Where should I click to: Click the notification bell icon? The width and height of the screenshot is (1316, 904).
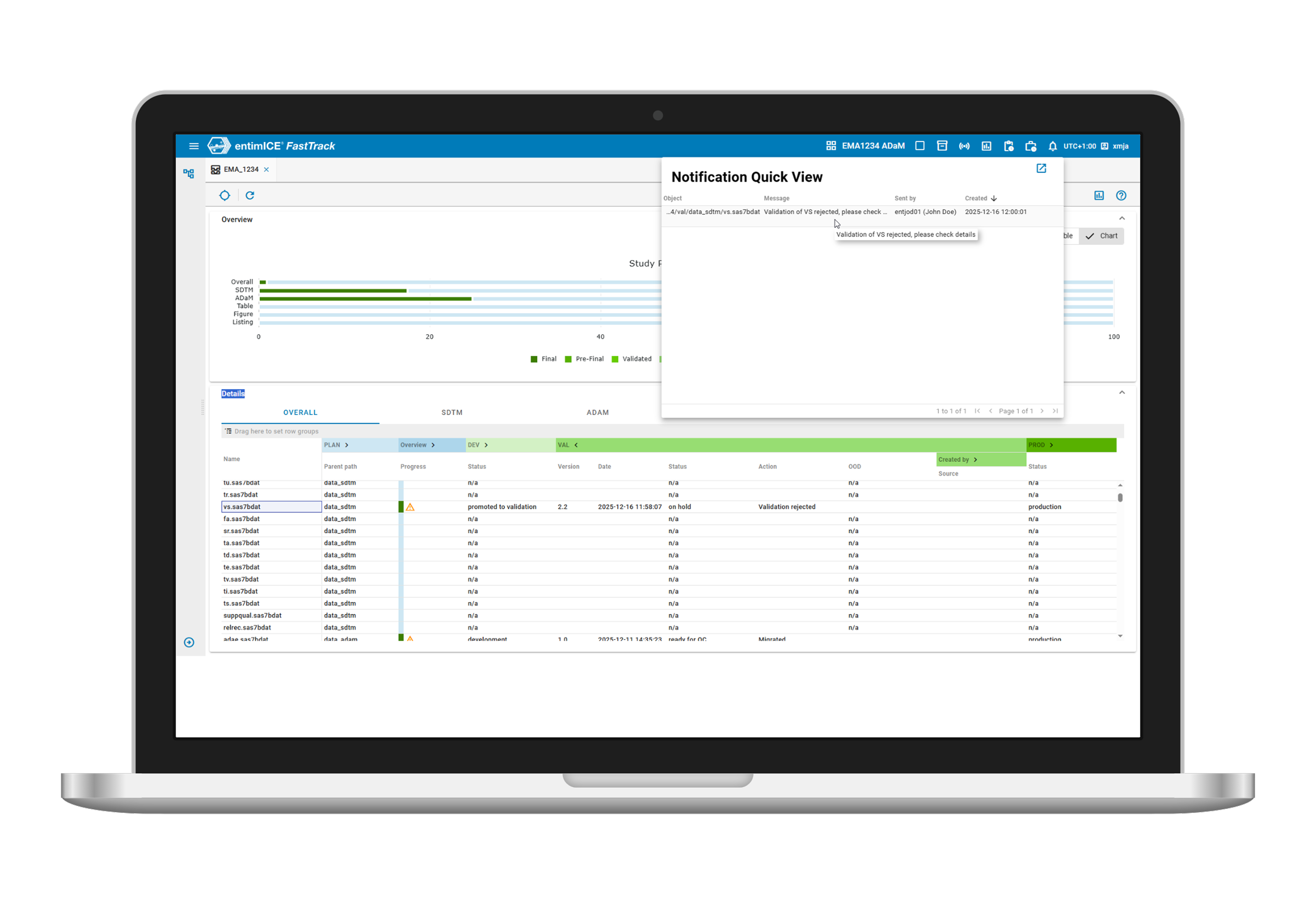[1052, 146]
